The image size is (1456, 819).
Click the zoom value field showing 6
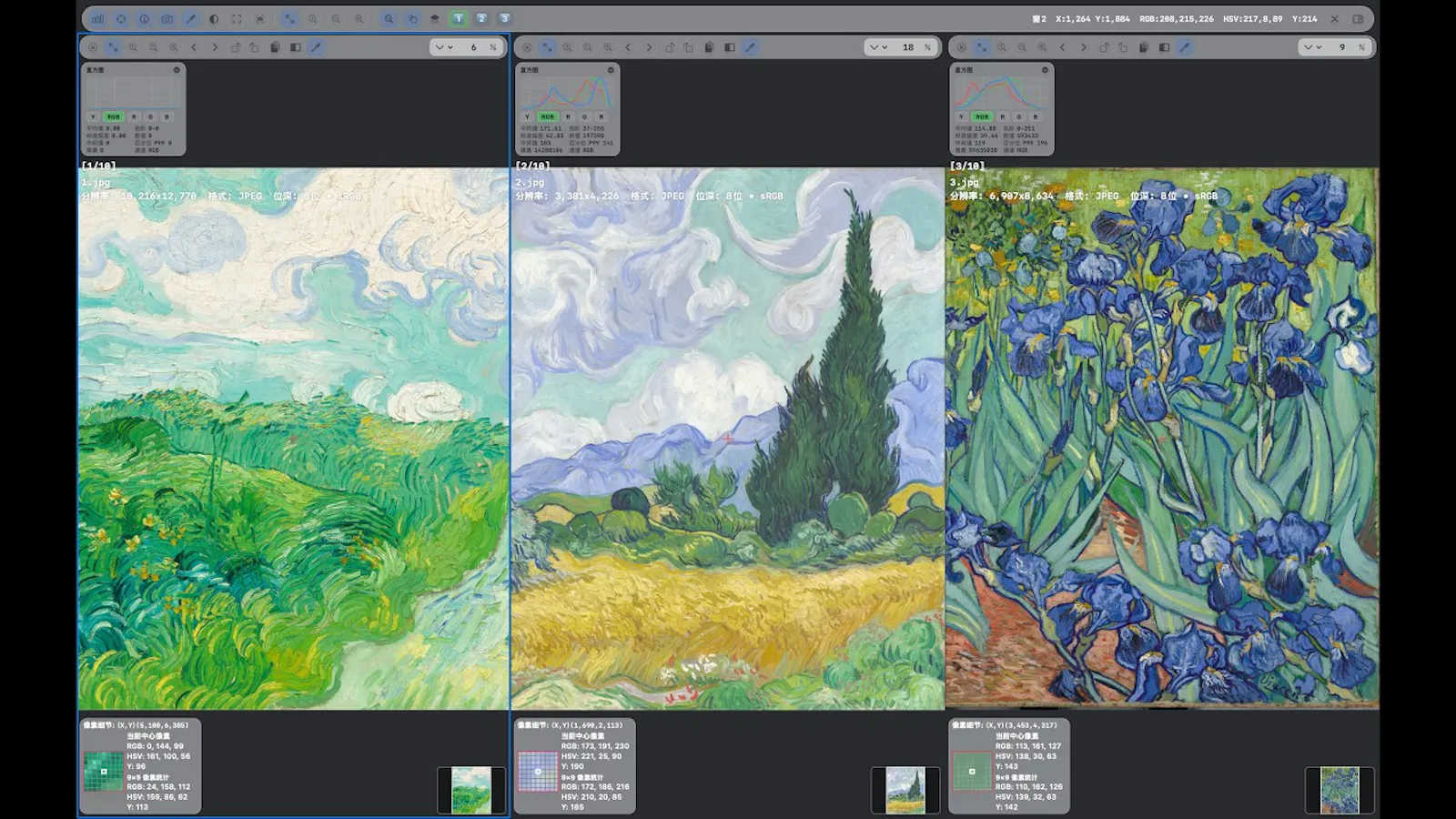coord(473,47)
